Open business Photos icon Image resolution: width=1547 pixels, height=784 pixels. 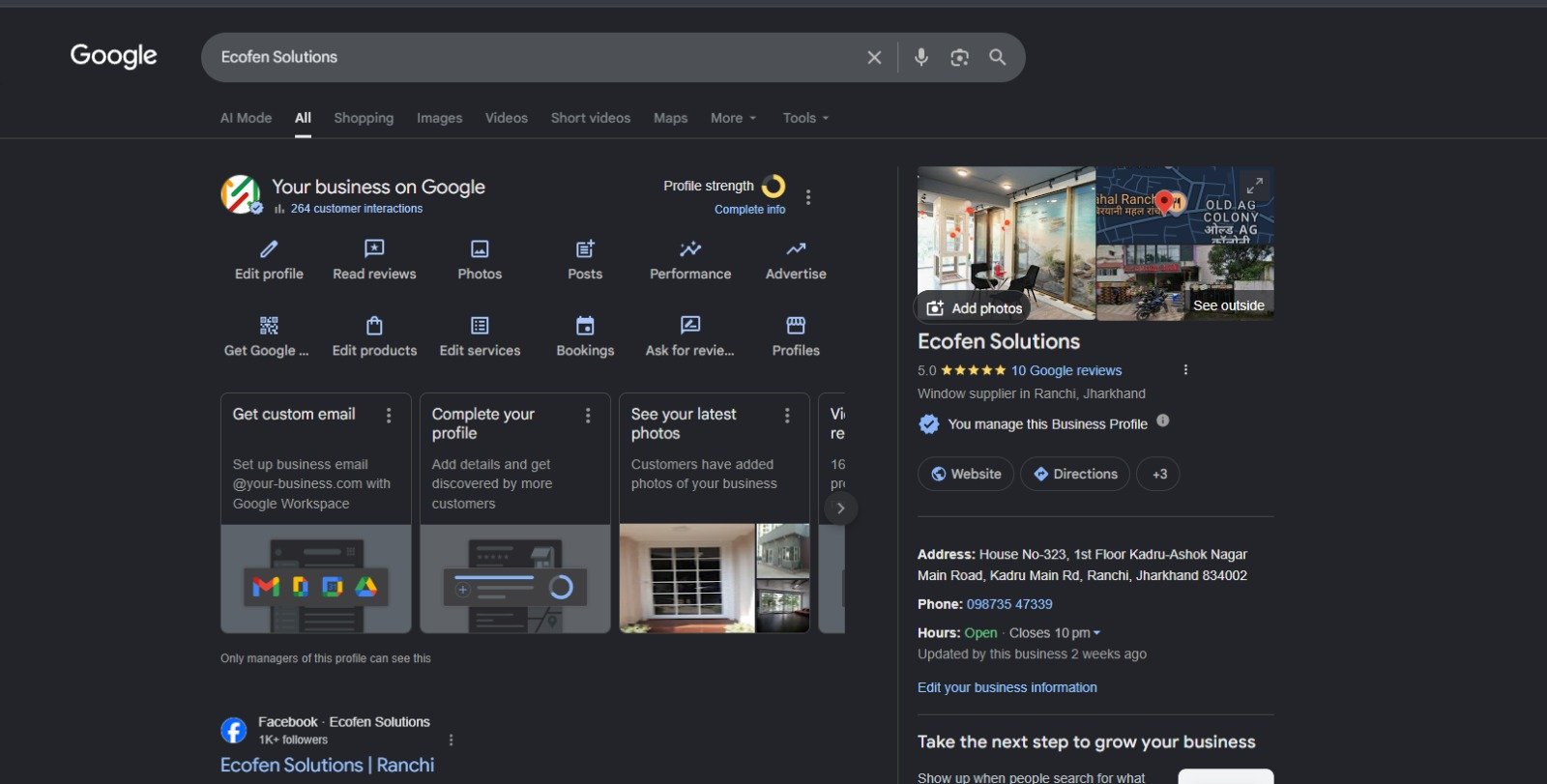(x=480, y=249)
